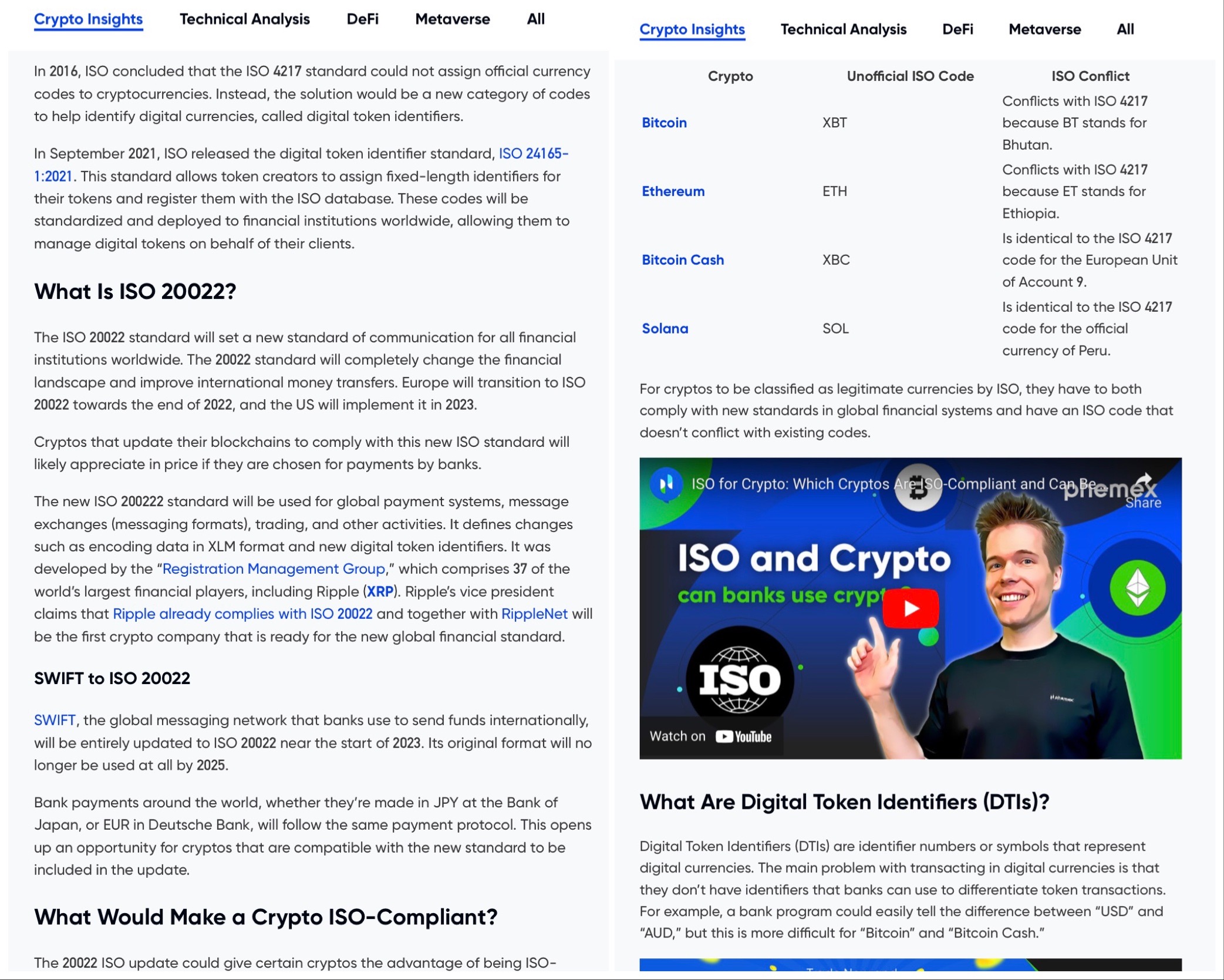1224x980 pixels.
Task: Click the Unofficial ISO Code column header
Action: click(x=910, y=76)
